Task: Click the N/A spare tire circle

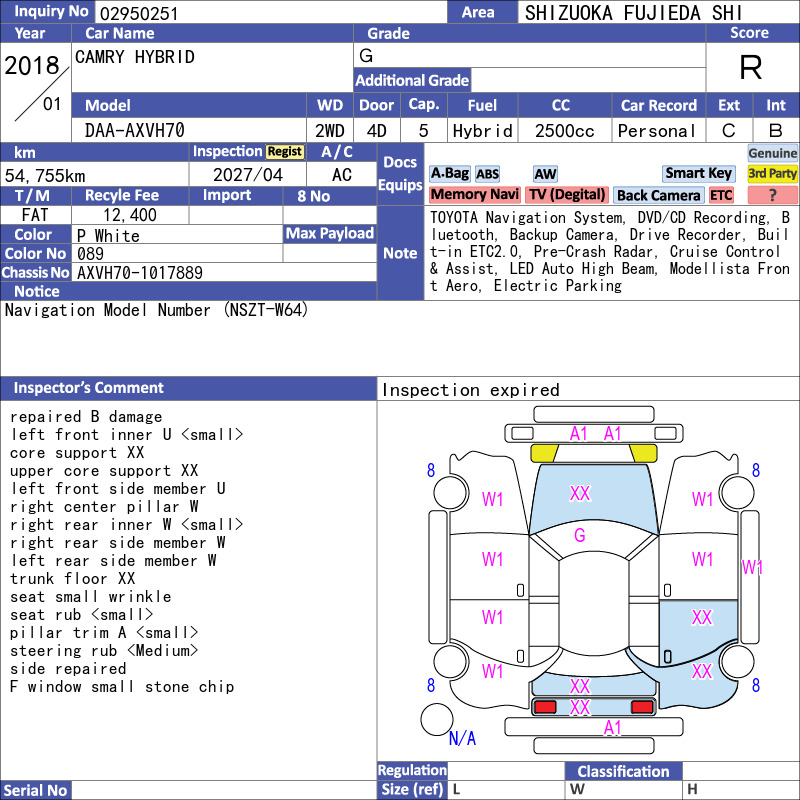Action: point(437,719)
